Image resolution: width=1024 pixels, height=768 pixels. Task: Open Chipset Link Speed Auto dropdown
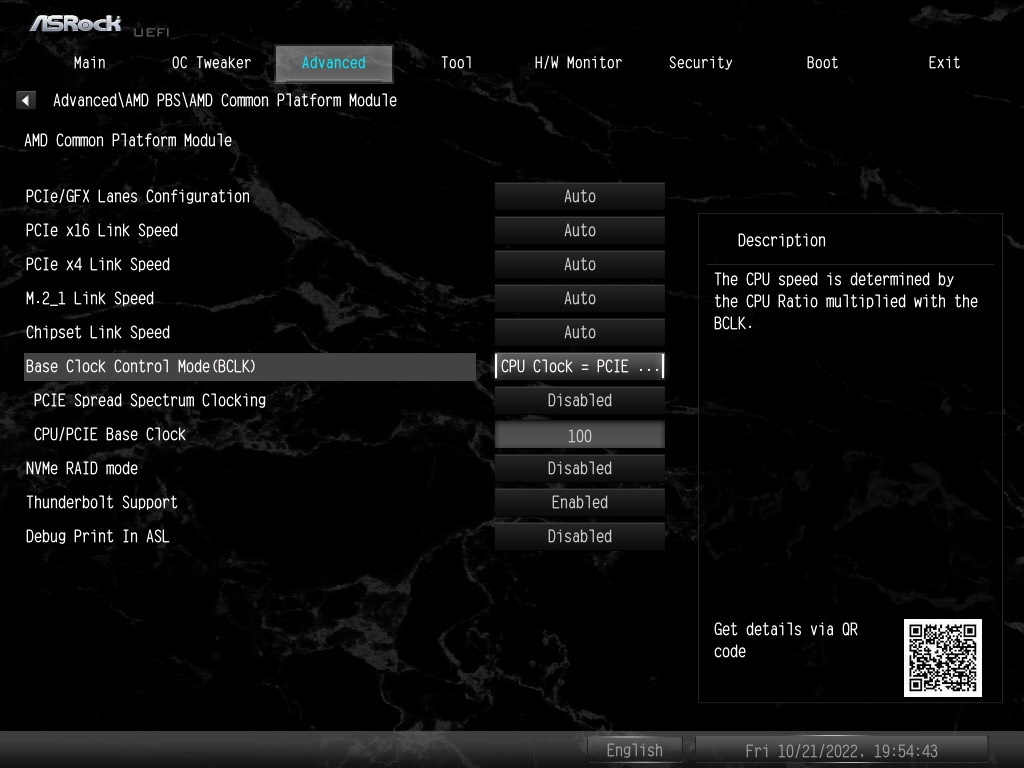[579, 332]
